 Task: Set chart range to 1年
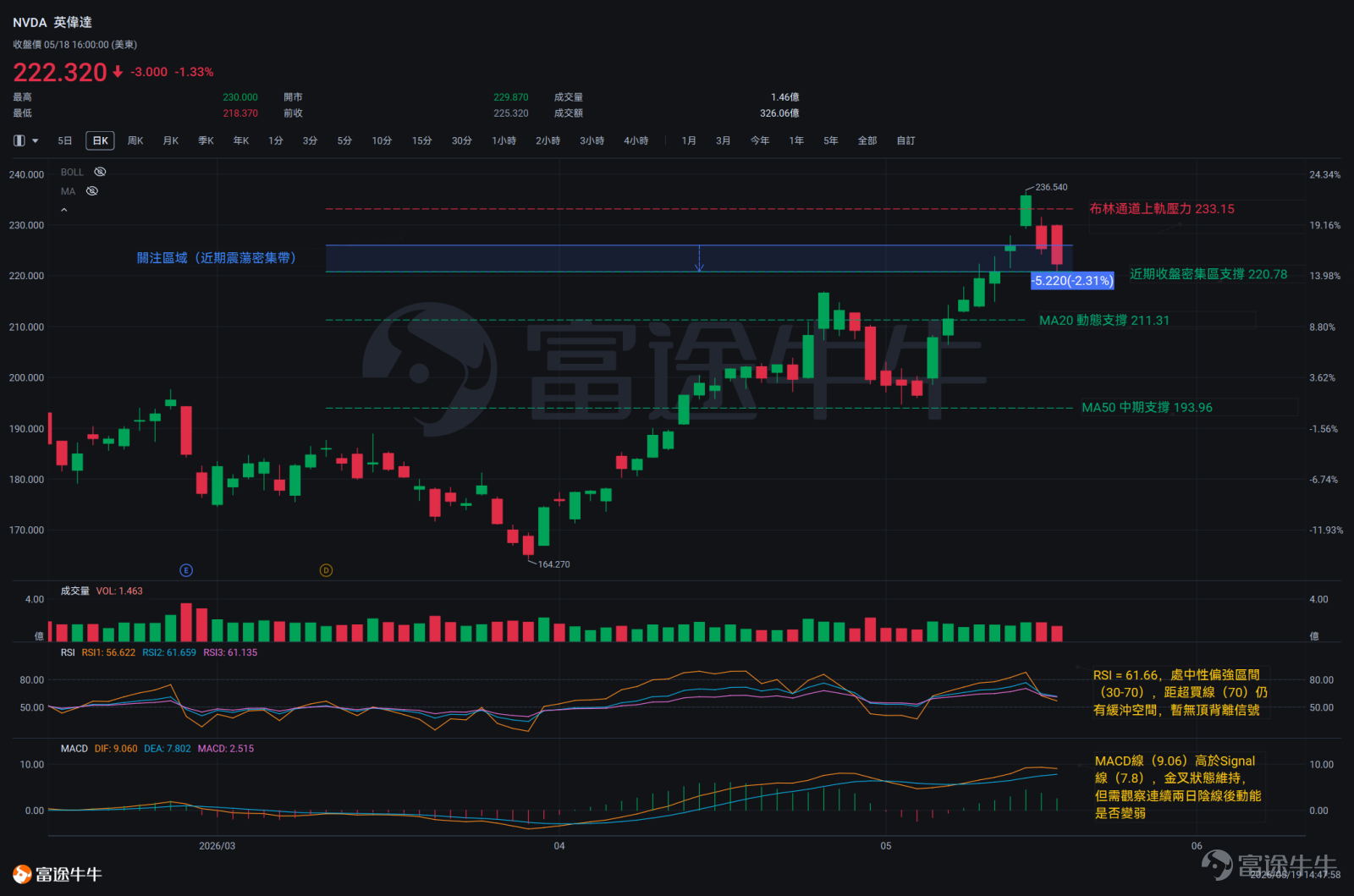(x=796, y=140)
